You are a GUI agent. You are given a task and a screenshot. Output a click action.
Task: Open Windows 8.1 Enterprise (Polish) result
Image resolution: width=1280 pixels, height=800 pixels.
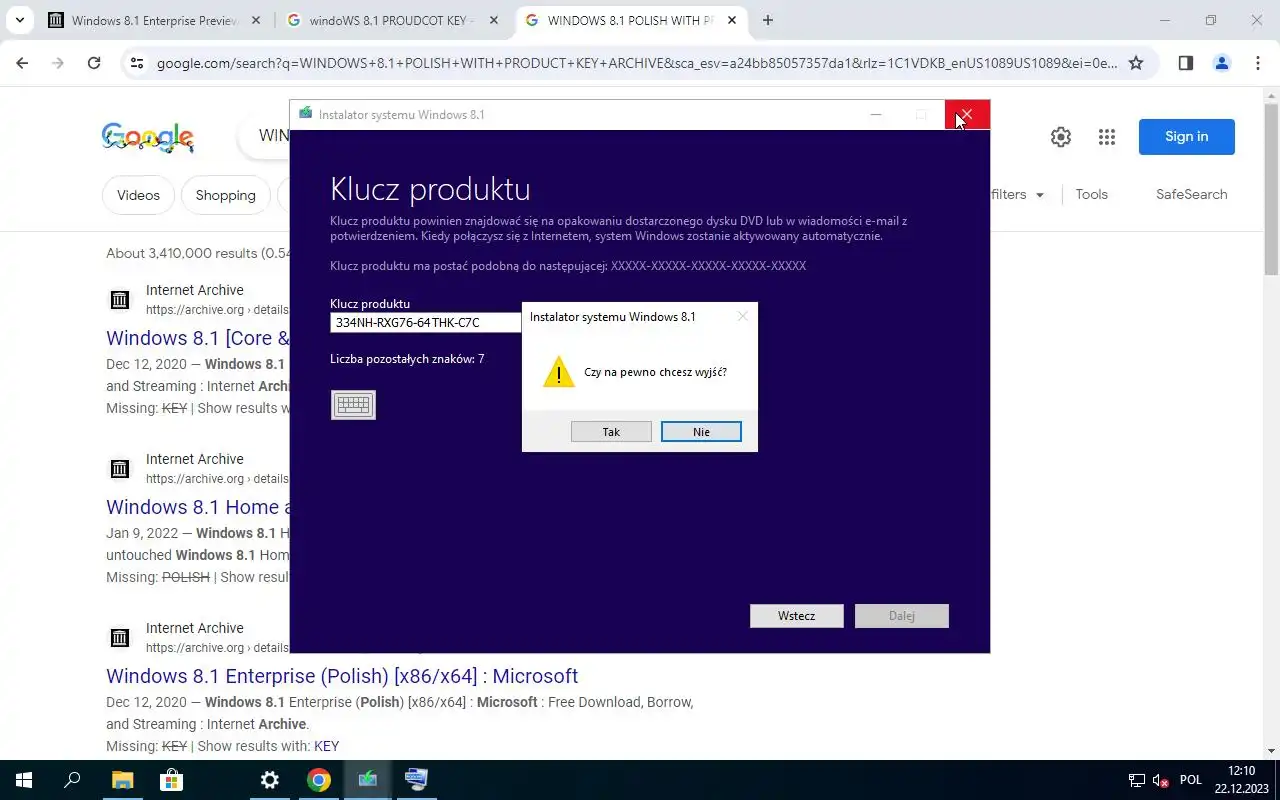342,676
